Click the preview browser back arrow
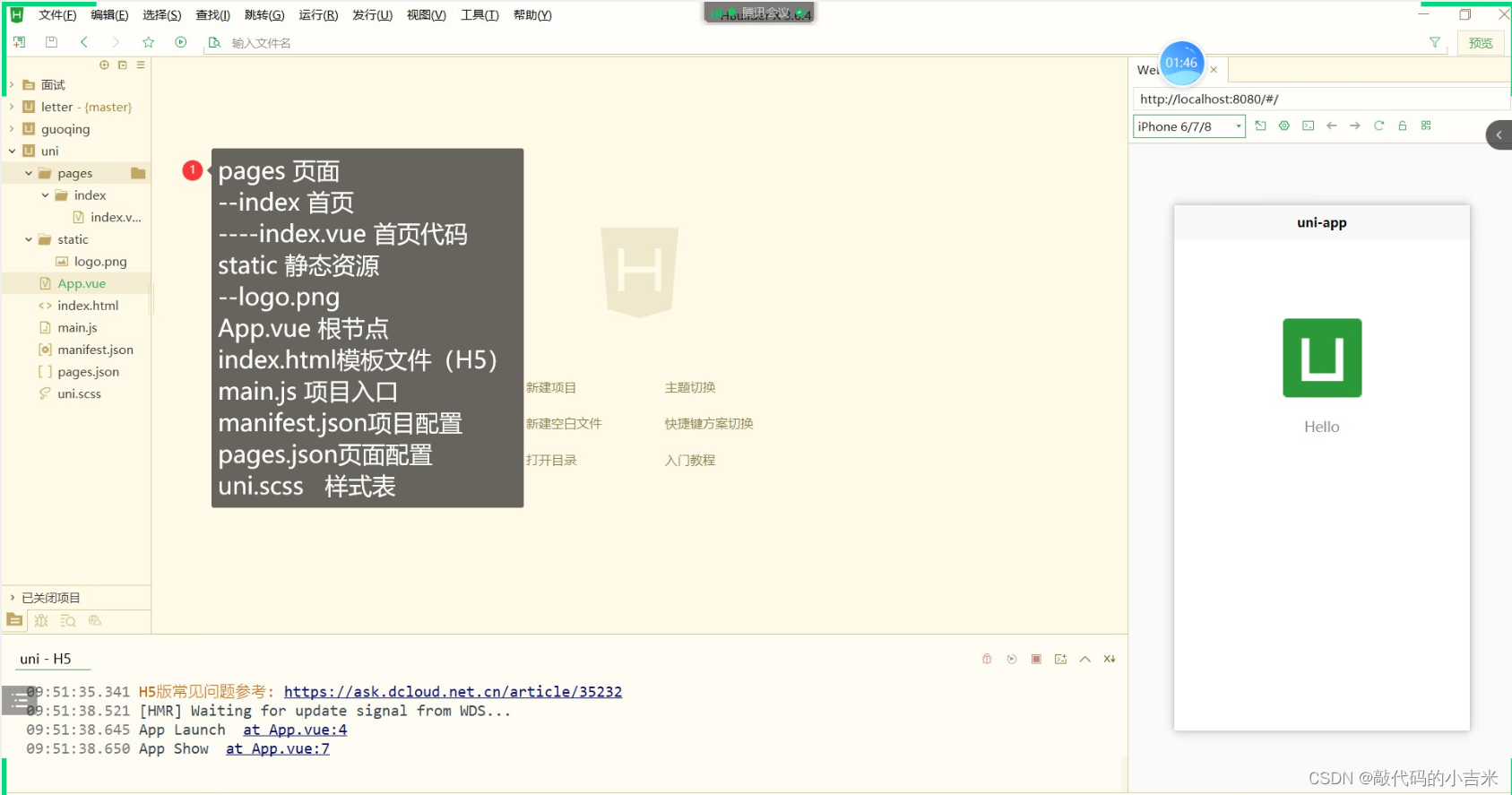This screenshot has width=1512, height=795. coord(1332,125)
